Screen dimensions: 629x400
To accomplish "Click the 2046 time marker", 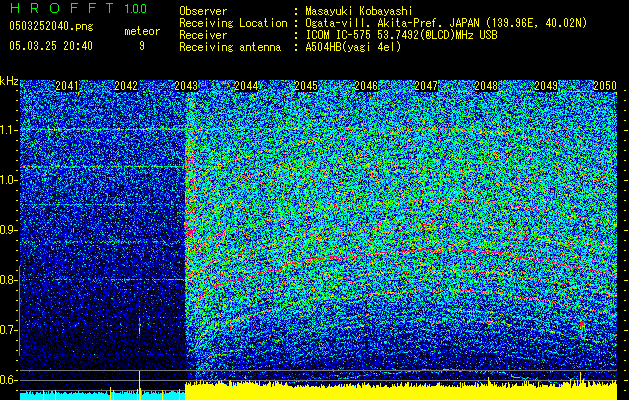I will 366,86.
